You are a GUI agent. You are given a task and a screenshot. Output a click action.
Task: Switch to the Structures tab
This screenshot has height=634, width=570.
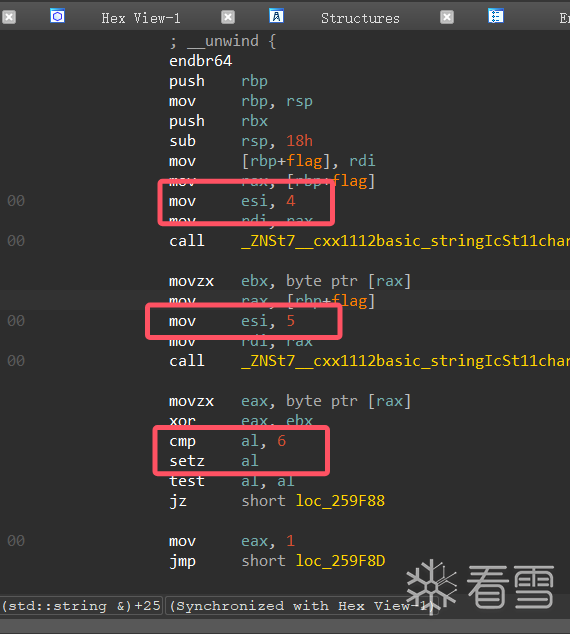[360, 18]
